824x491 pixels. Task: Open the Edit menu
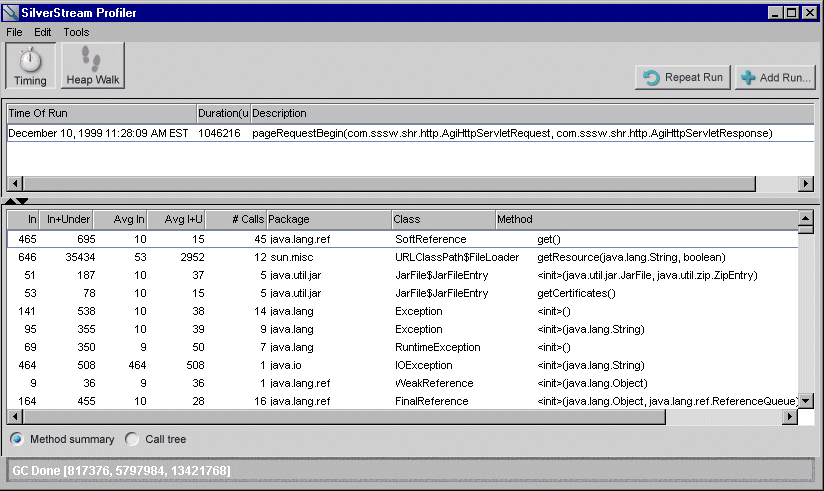click(43, 32)
